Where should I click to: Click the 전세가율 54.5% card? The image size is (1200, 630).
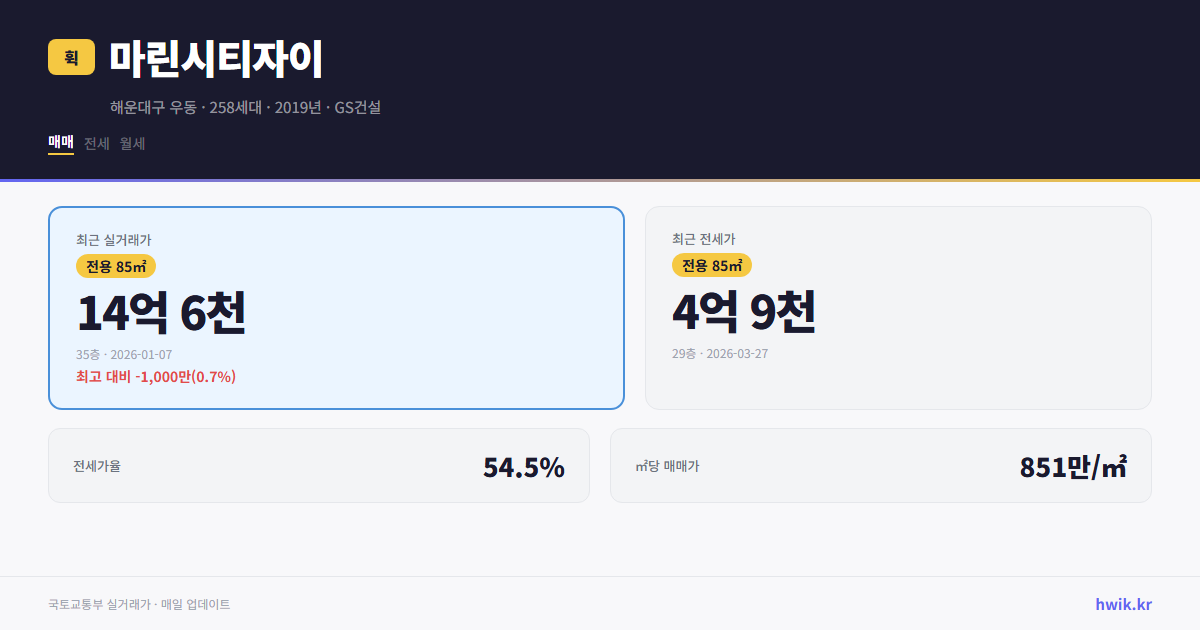(319, 465)
